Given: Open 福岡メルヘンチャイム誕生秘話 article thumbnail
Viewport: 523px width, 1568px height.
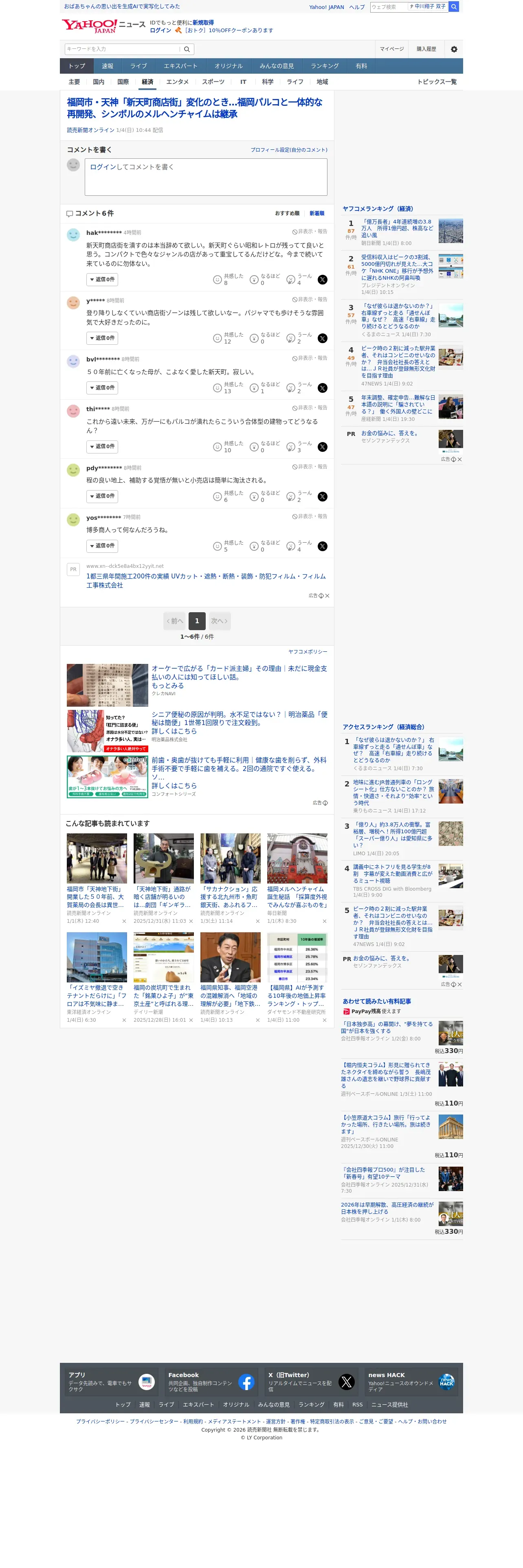Looking at the screenshot, I should tap(297, 858).
